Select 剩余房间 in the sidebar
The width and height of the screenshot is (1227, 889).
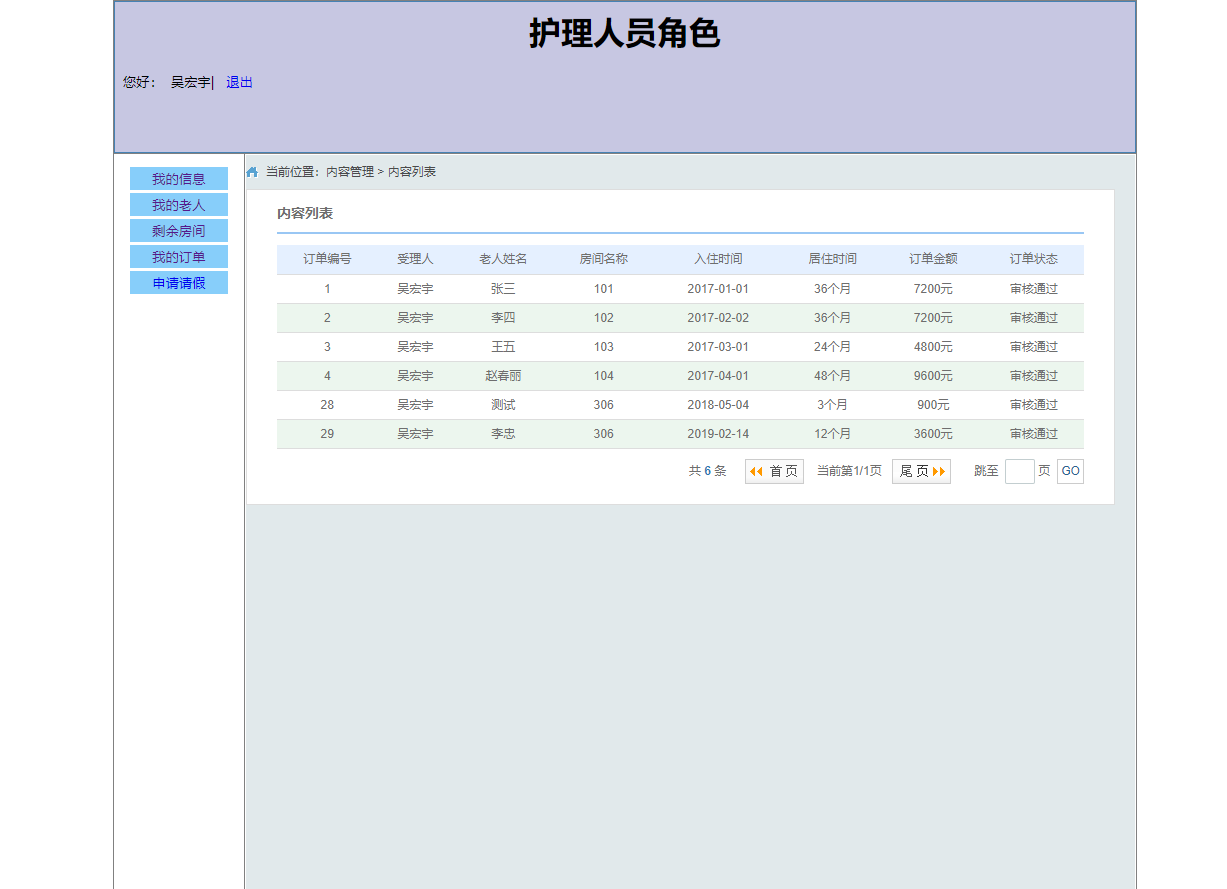(x=178, y=230)
